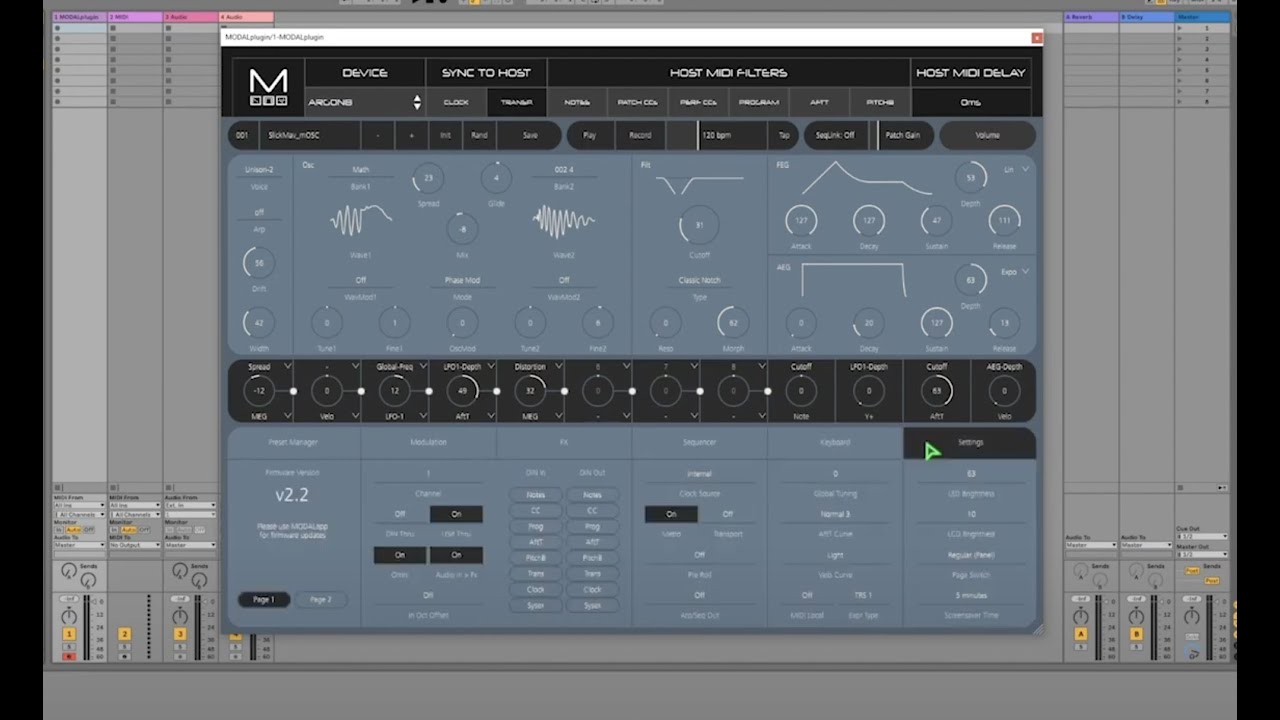Click the AEG envelope shape graphic
Image resolution: width=1280 pixels, height=720 pixels.
(x=853, y=280)
